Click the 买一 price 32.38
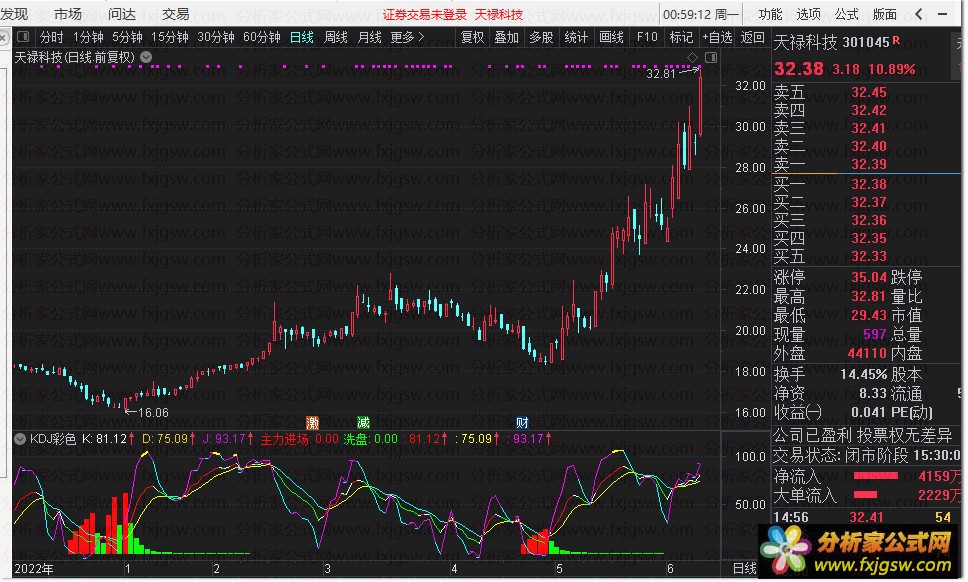 (869, 184)
